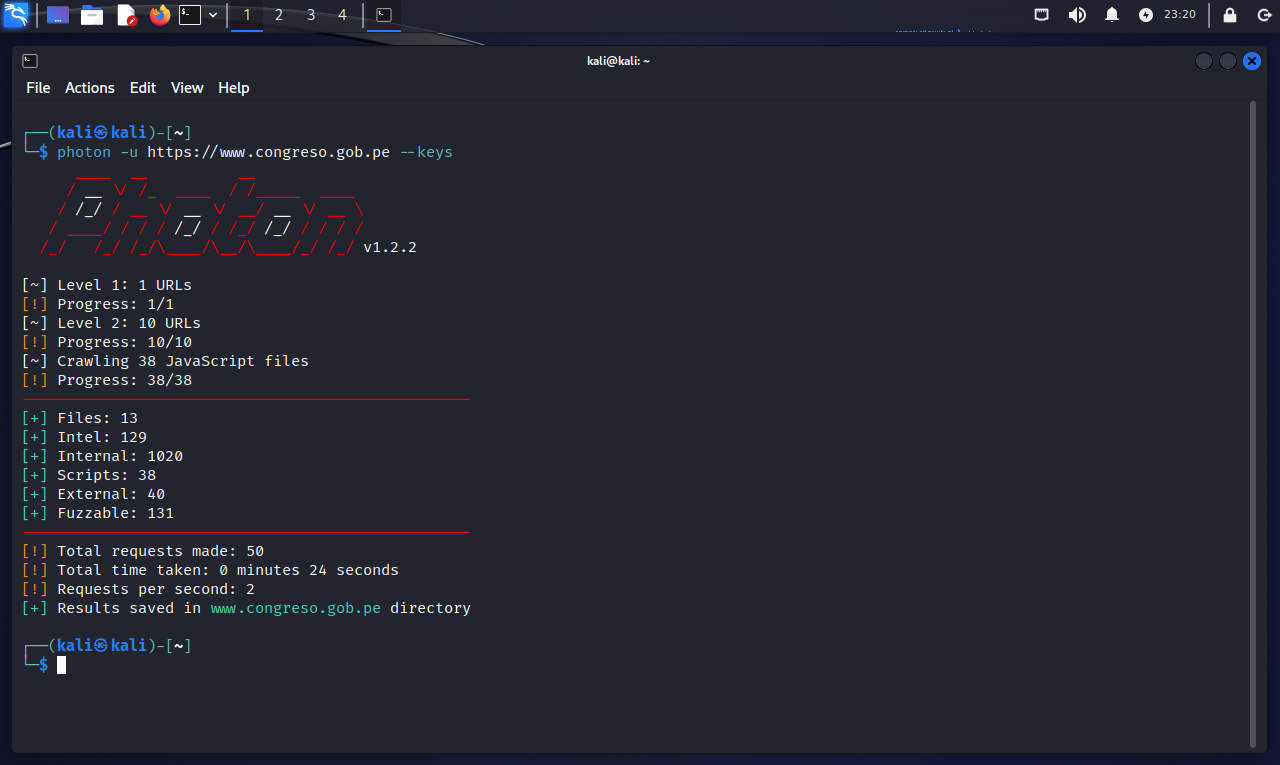Open the volume control icon
The image size is (1280, 765).
[1077, 15]
